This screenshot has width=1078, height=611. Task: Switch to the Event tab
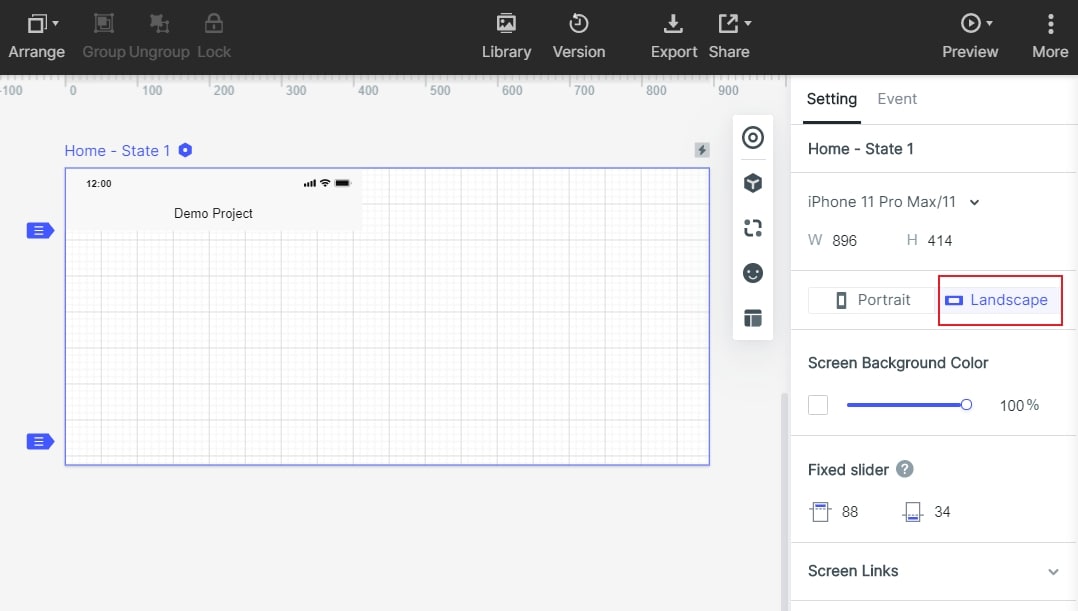896,99
